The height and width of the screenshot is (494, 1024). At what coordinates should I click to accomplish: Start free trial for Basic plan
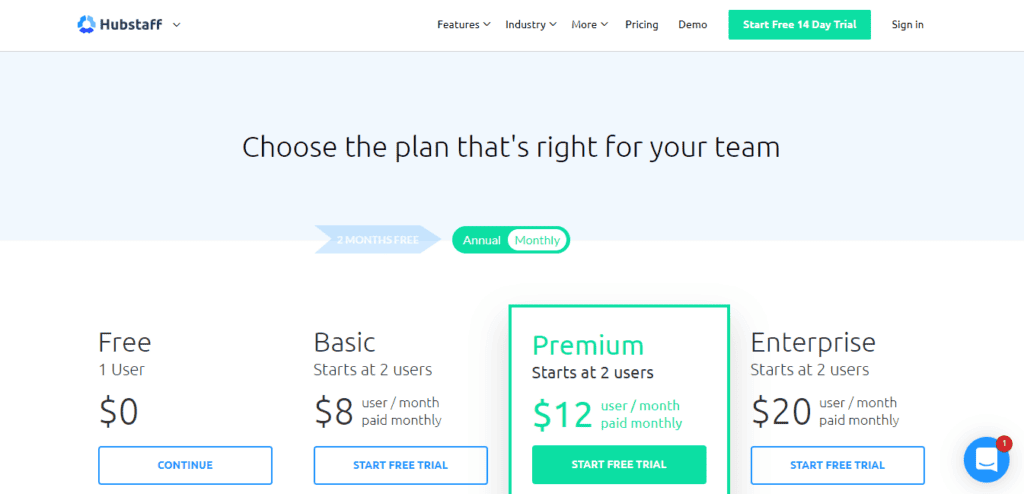[x=400, y=465]
